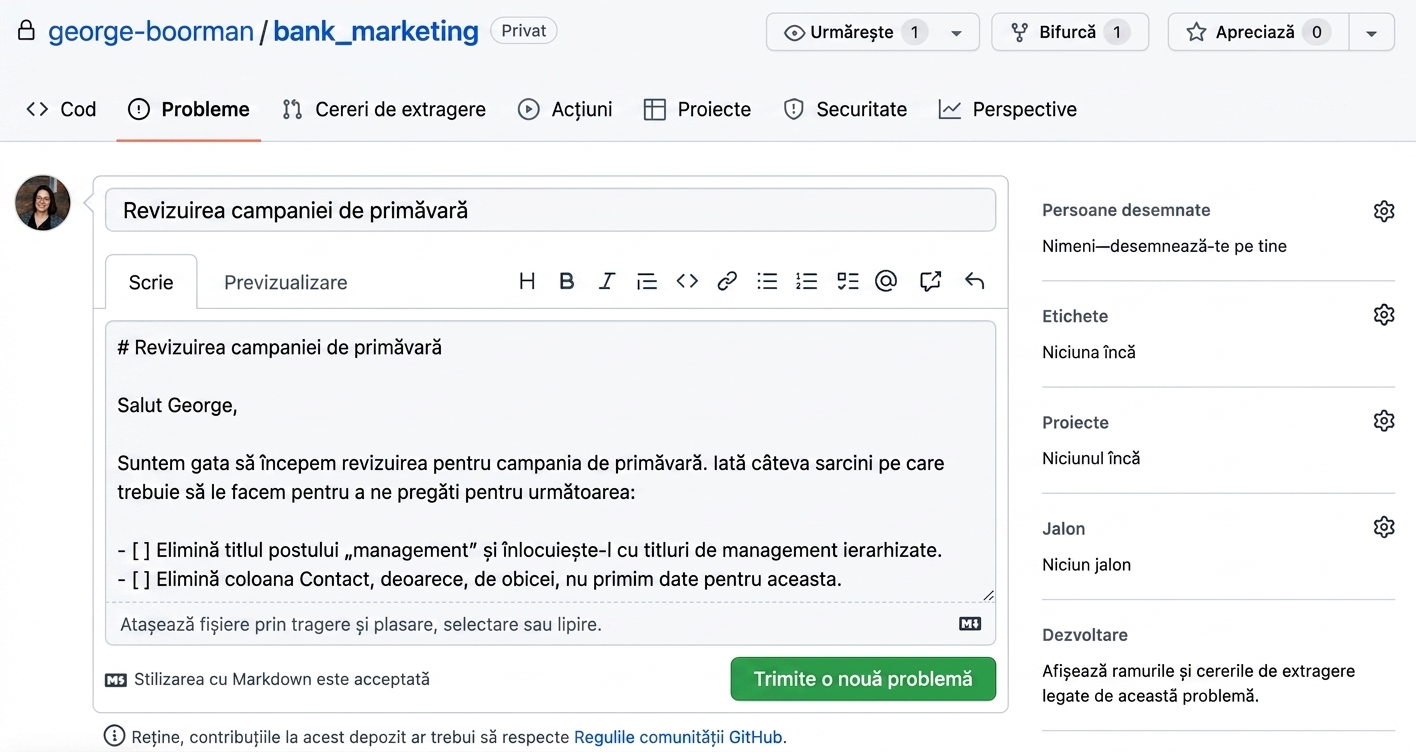Add a link via toolbar
Image resolution: width=1416 pixels, height=752 pixels.
pos(727,282)
